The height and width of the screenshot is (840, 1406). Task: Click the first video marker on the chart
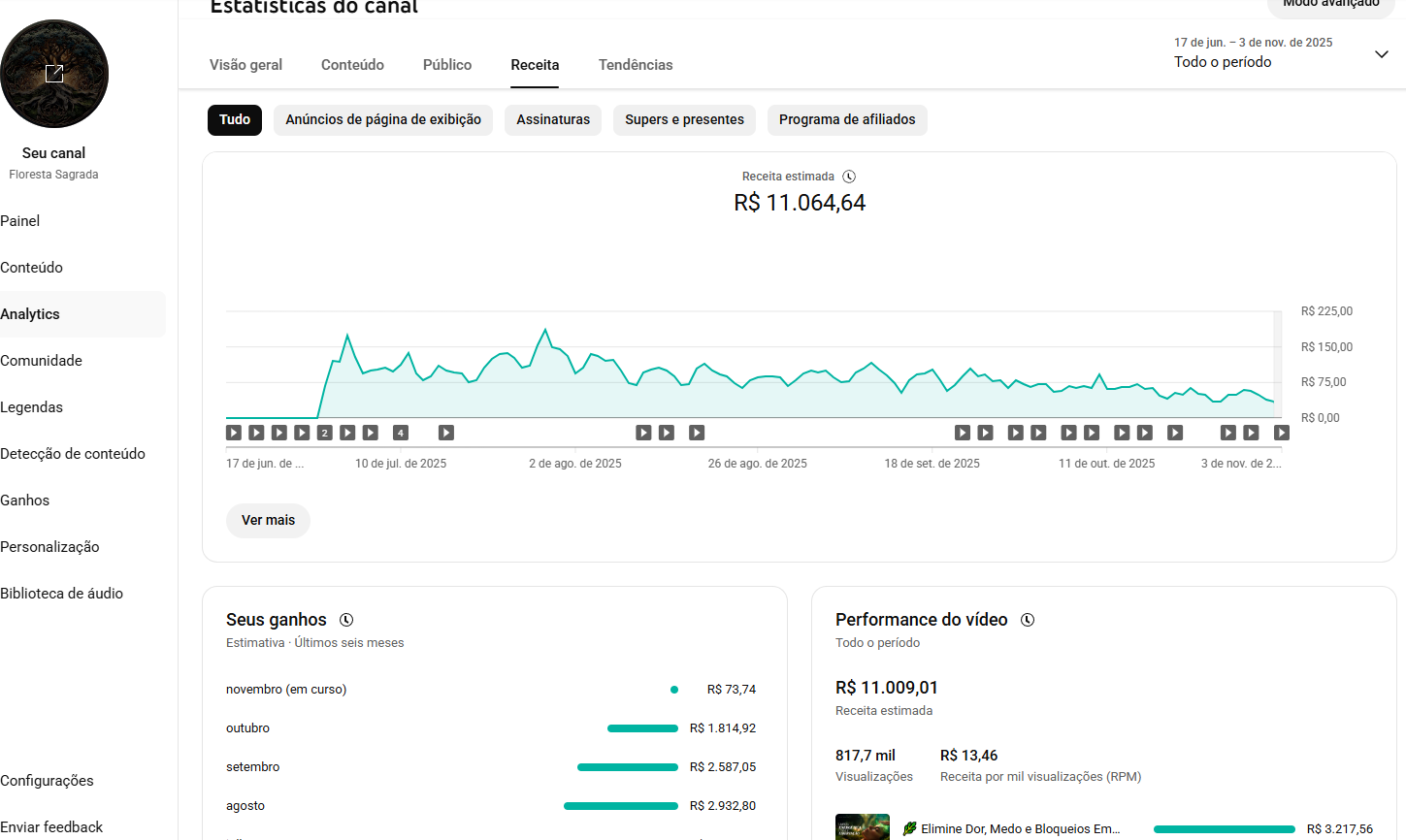pos(234,433)
